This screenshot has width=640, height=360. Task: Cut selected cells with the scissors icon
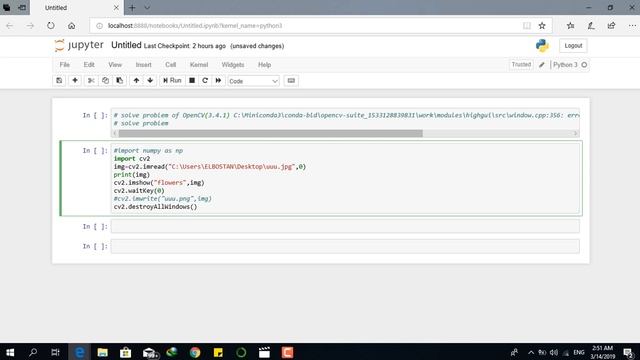point(91,81)
